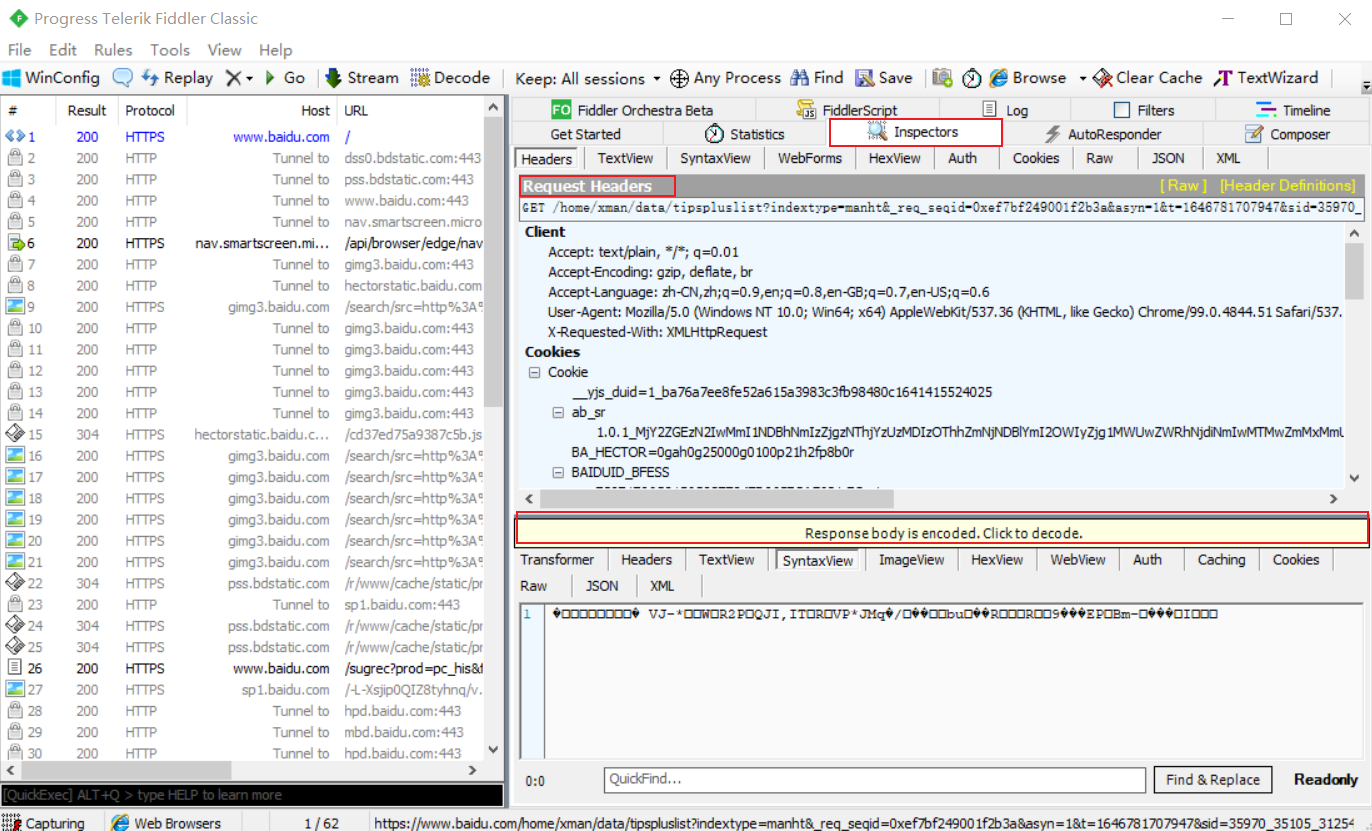Select the request WebForms inspector tab
This screenshot has width=1372, height=831.
810,158
